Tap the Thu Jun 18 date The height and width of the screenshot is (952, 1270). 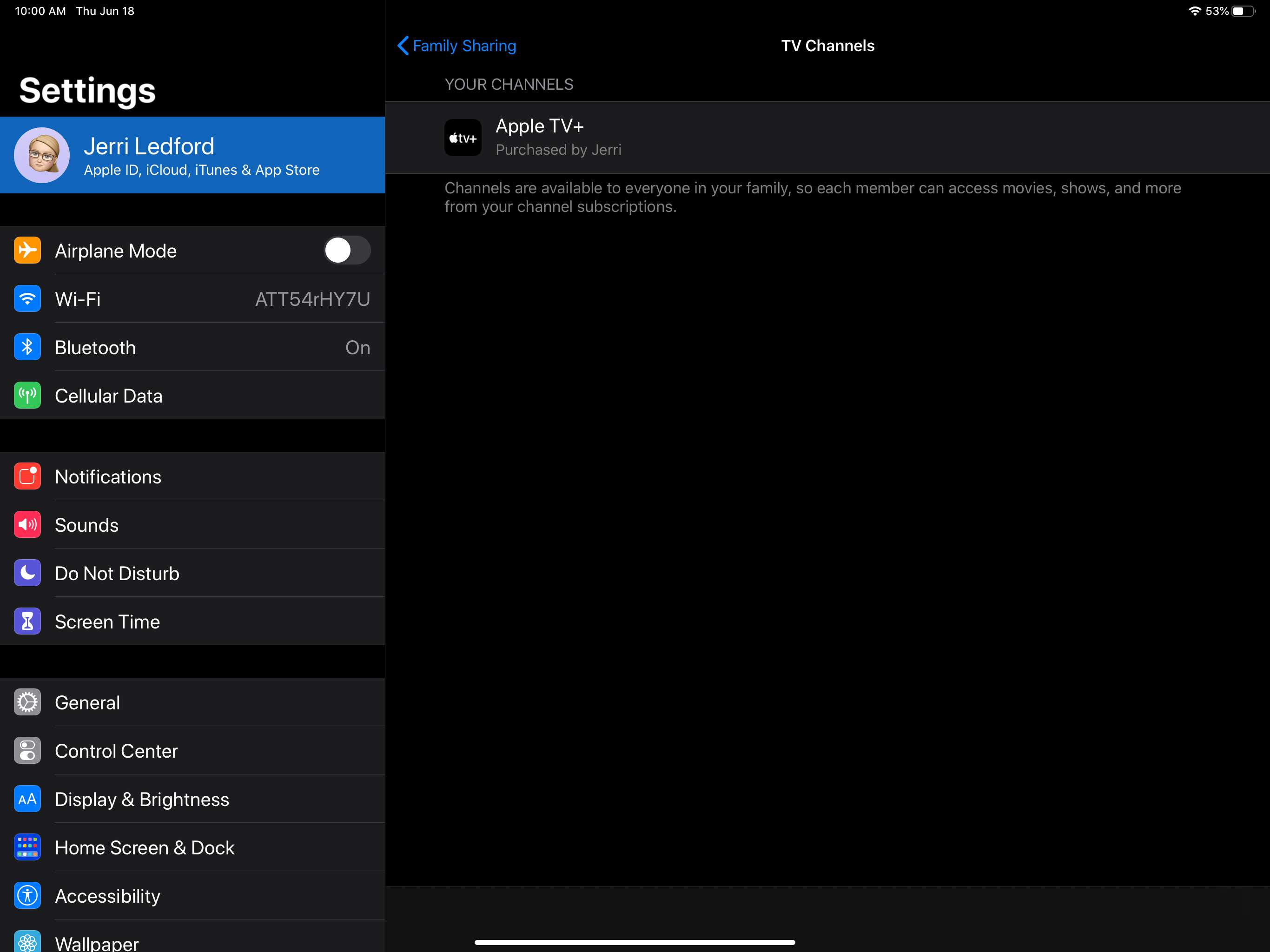pos(105,11)
